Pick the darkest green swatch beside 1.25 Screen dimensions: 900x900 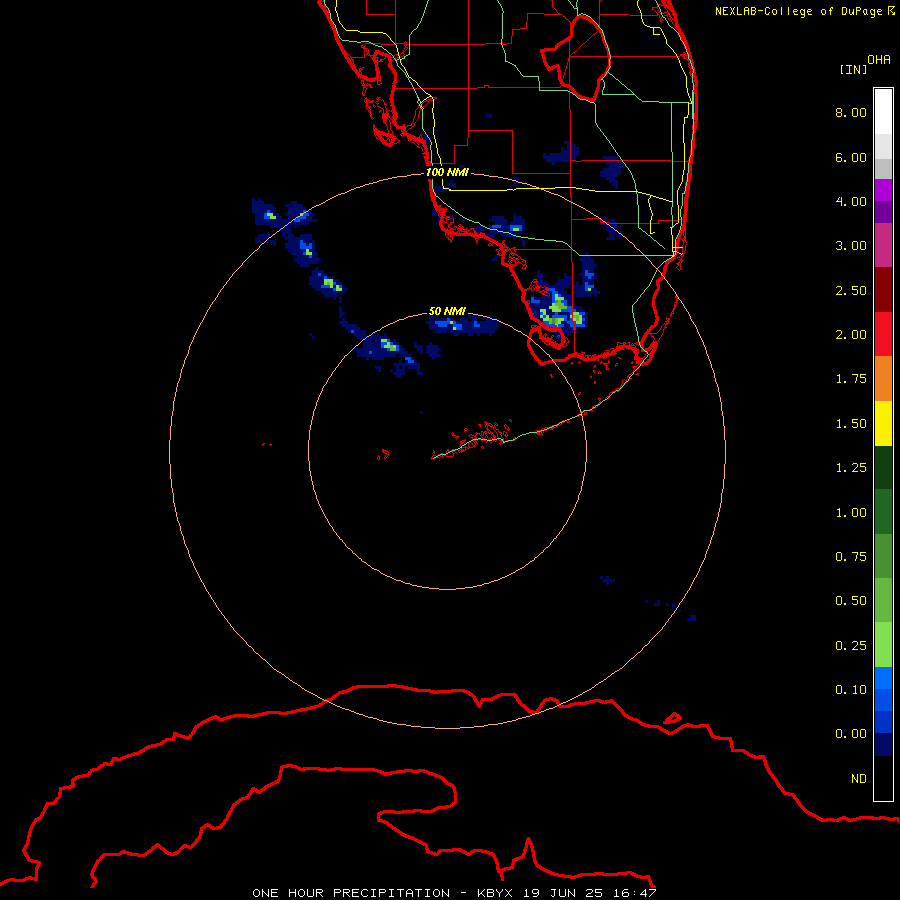[x=883, y=467]
